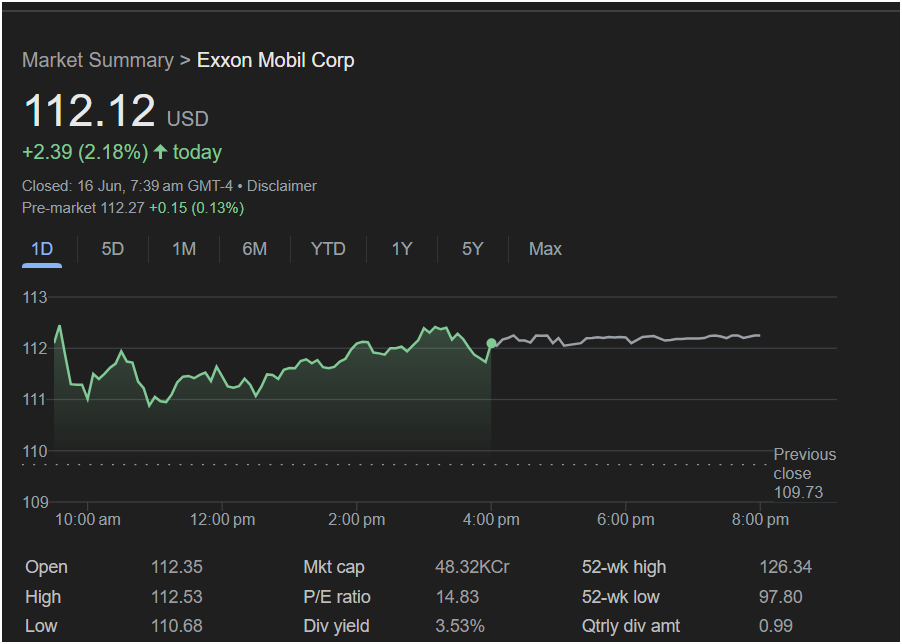Click the Div yield value 3.53%
The image size is (902, 644).
click(x=460, y=626)
